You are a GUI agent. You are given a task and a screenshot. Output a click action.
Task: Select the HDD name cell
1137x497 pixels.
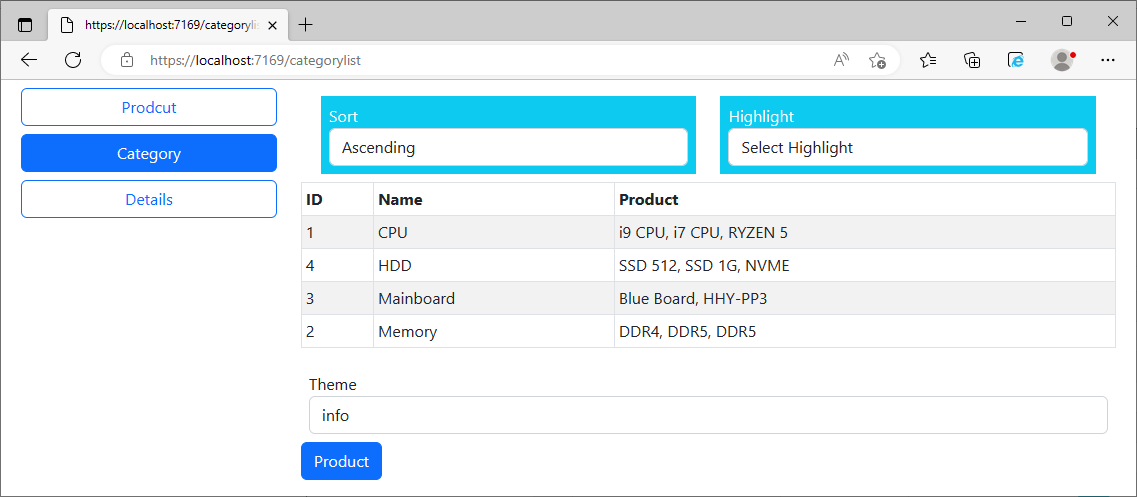(x=494, y=266)
